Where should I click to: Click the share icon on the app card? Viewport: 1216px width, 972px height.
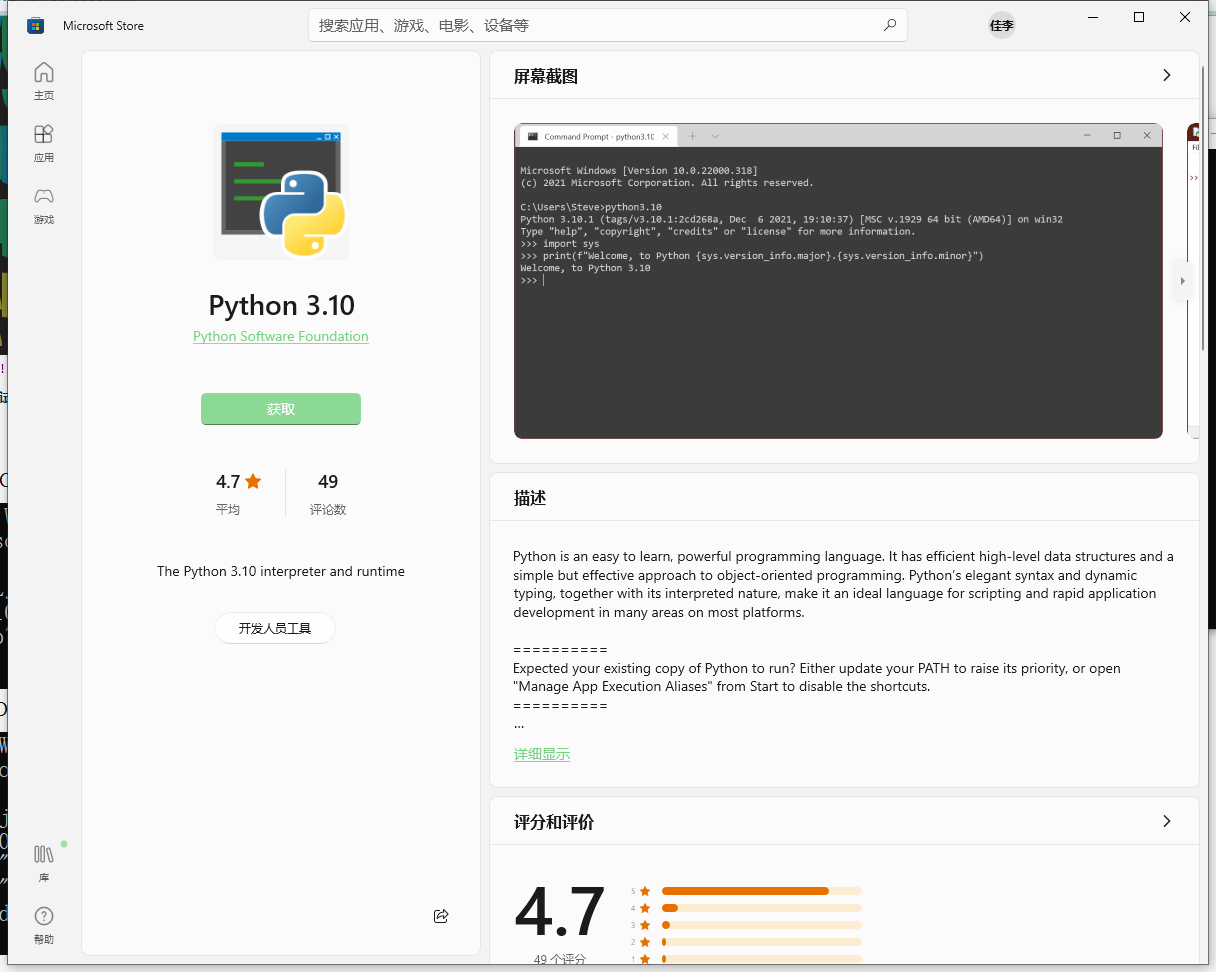(441, 915)
